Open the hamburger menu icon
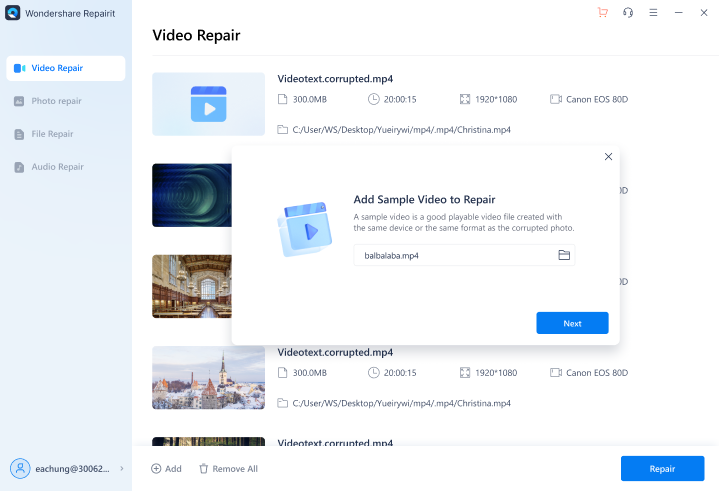 pos(653,12)
